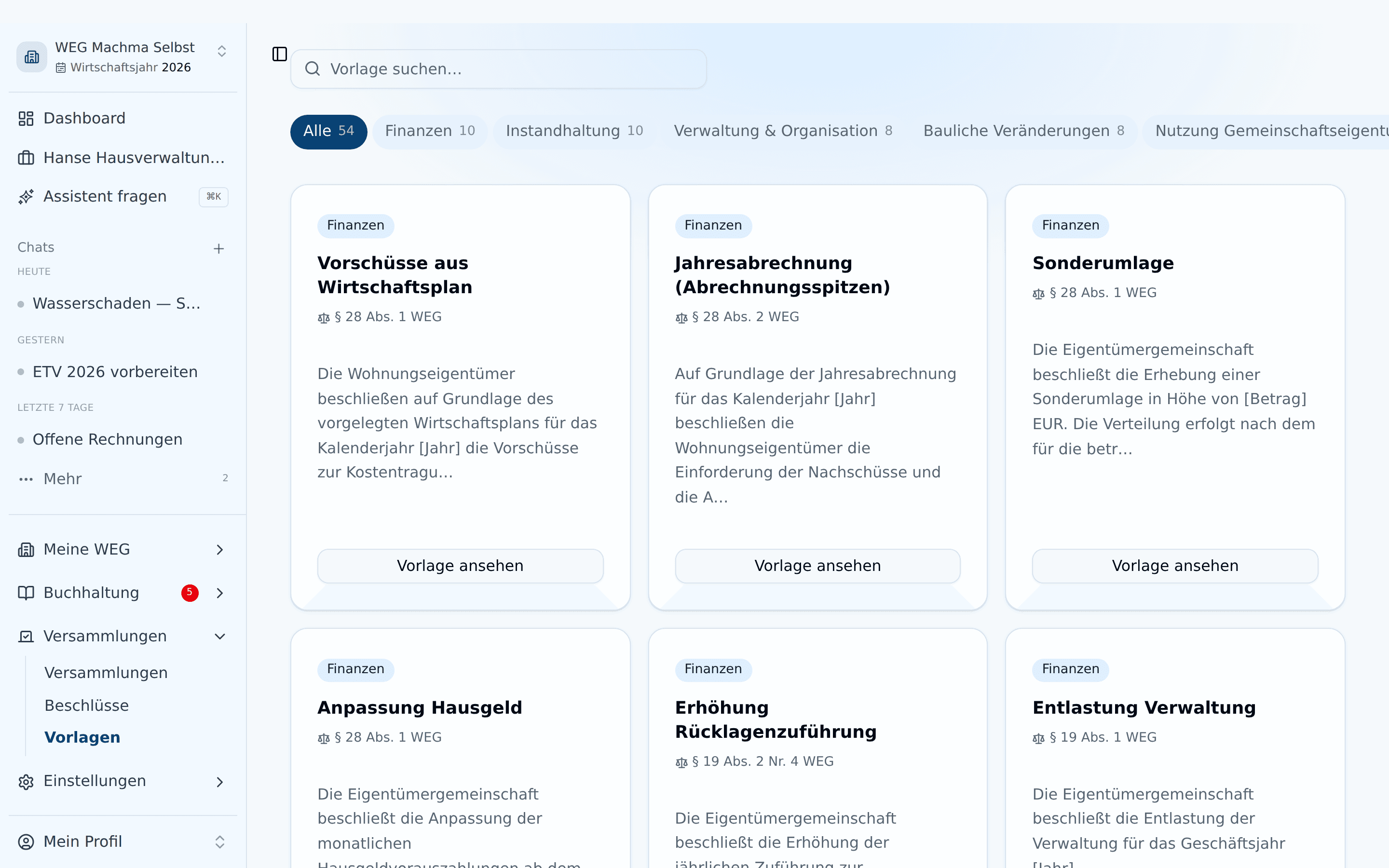Click the law scale icon on Sonderumlage card
1389x868 pixels.
point(1038,294)
